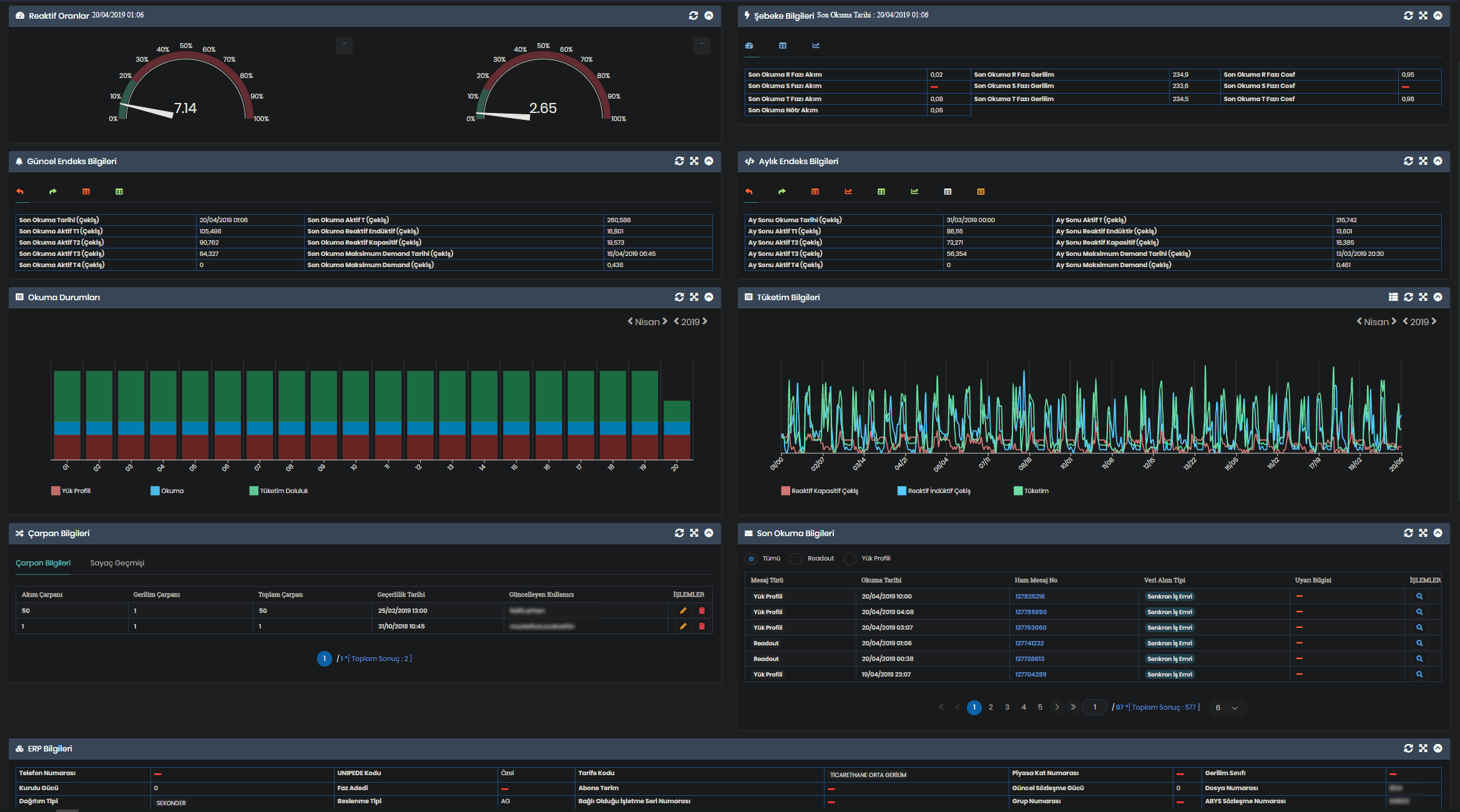
Task: Select the Yük Profili radio filter
Action: click(850, 559)
